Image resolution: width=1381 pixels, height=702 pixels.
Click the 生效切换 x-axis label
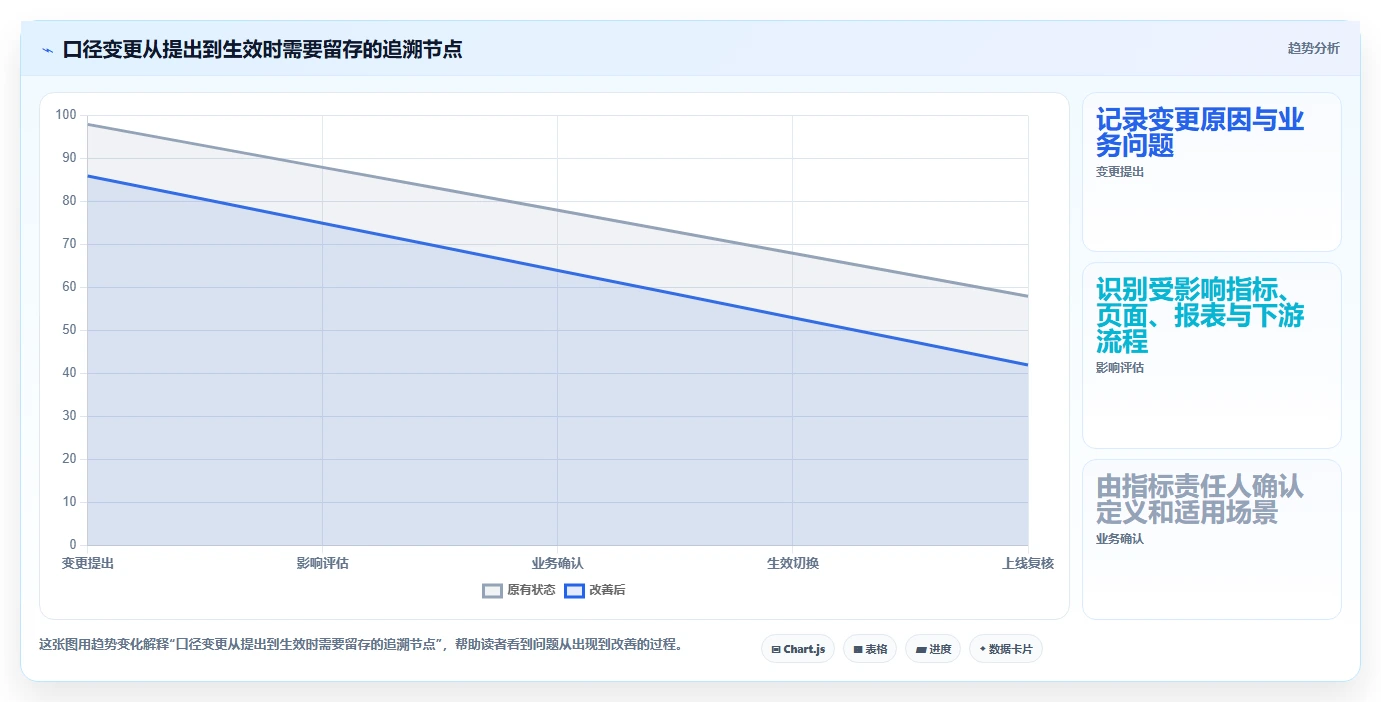click(793, 563)
